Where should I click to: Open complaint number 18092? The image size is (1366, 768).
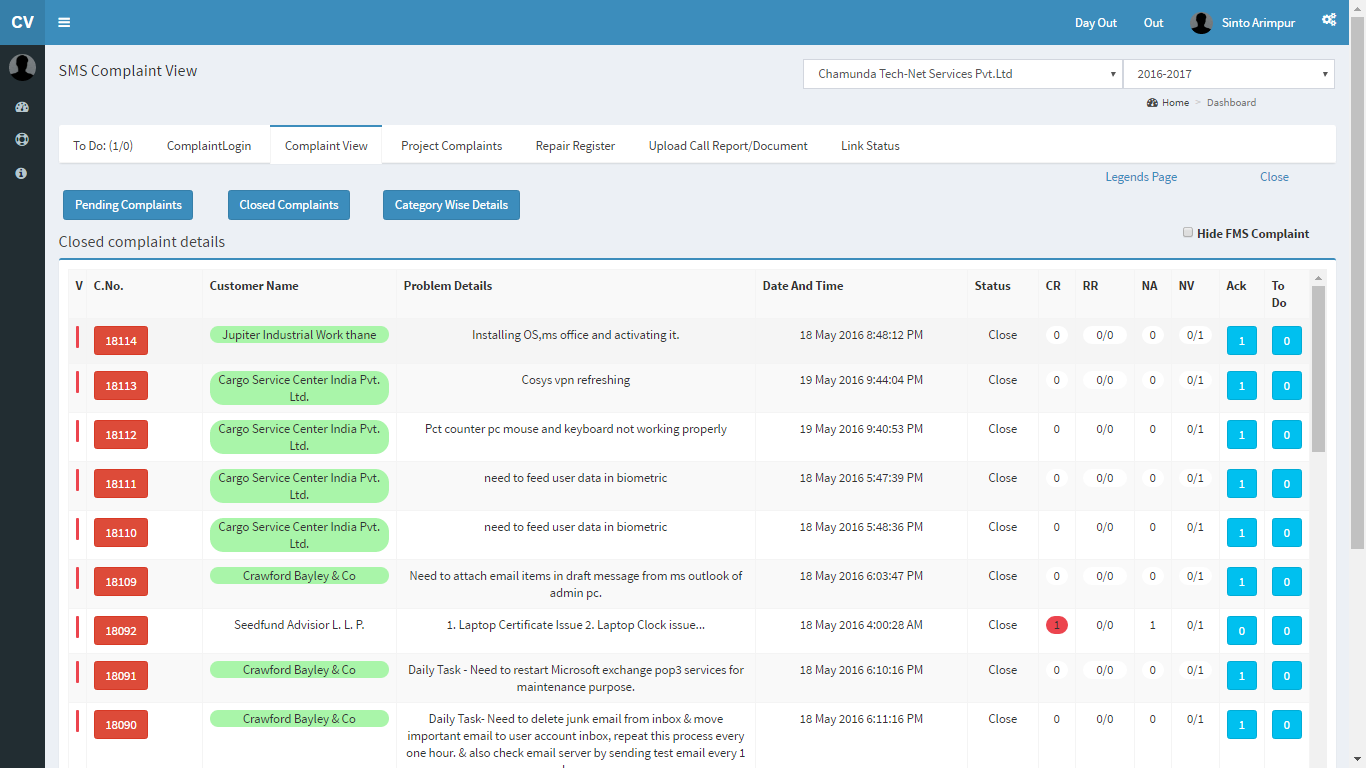[121, 631]
